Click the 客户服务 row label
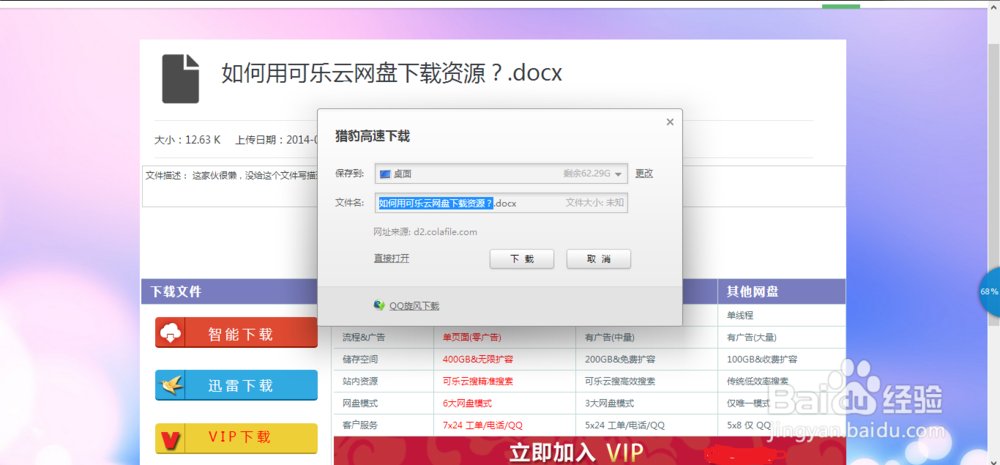Screen dimensions: 1000x465 coord(360,425)
